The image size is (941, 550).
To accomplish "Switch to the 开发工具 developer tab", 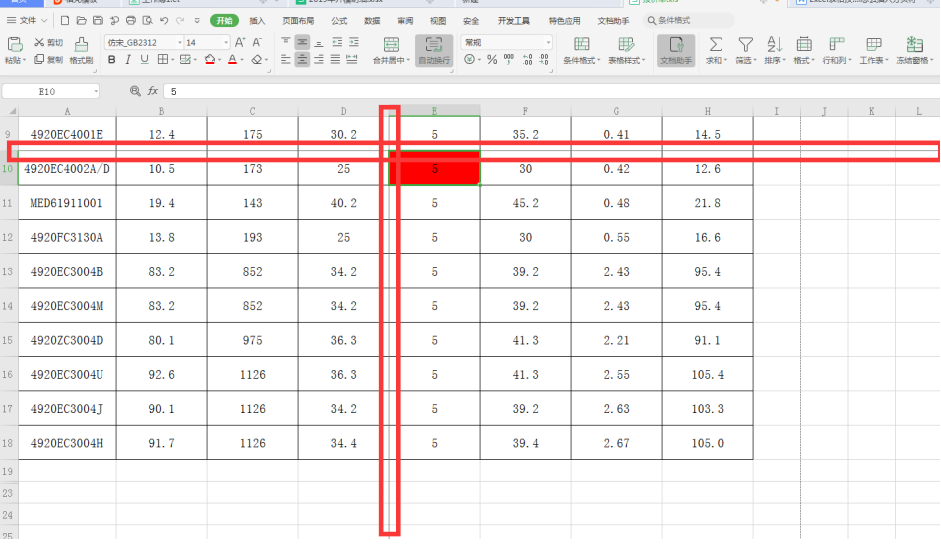I will pyautogui.click(x=514, y=20).
